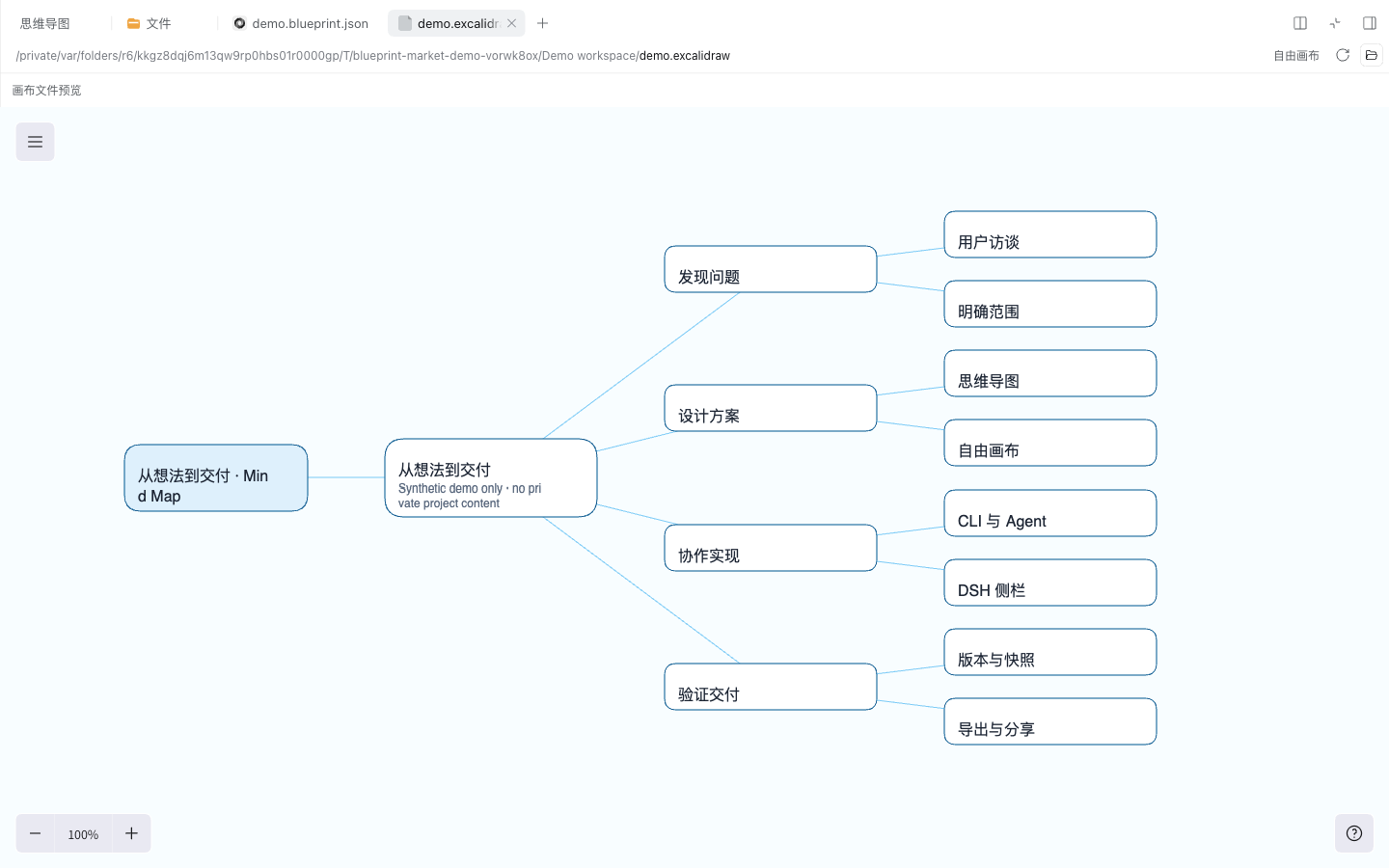1389x868 pixels.
Task: Select the 协作实现 node
Action: 771,548
